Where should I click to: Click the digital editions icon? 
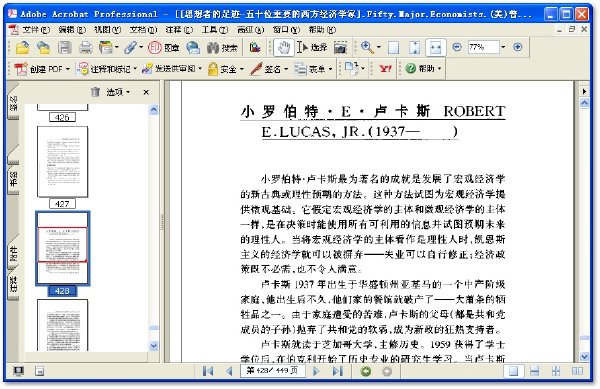pyautogui.click(x=255, y=47)
